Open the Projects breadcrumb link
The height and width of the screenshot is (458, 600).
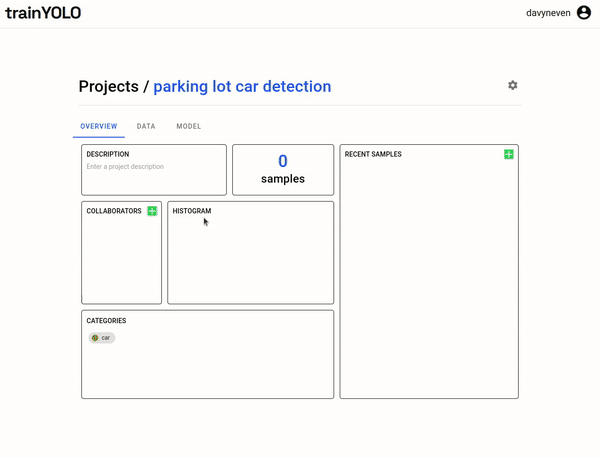coord(109,86)
